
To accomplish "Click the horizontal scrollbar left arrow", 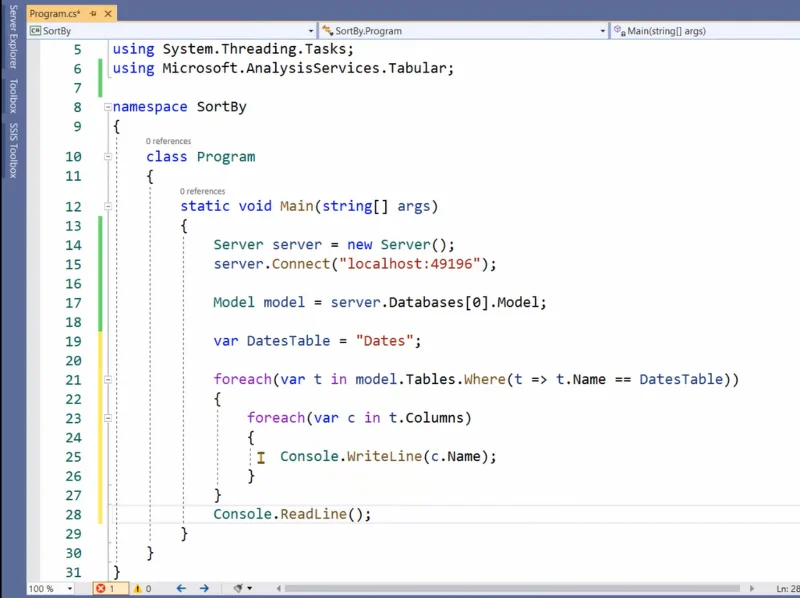I will (x=279, y=589).
